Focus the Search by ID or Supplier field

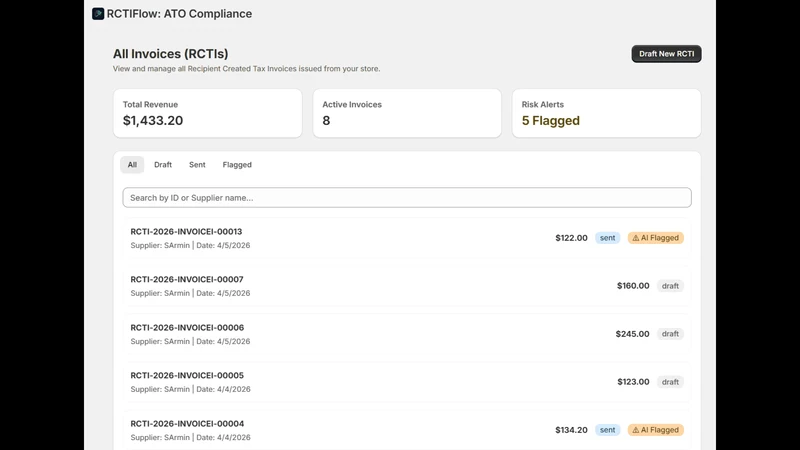pyautogui.click(x=407, y=197)
